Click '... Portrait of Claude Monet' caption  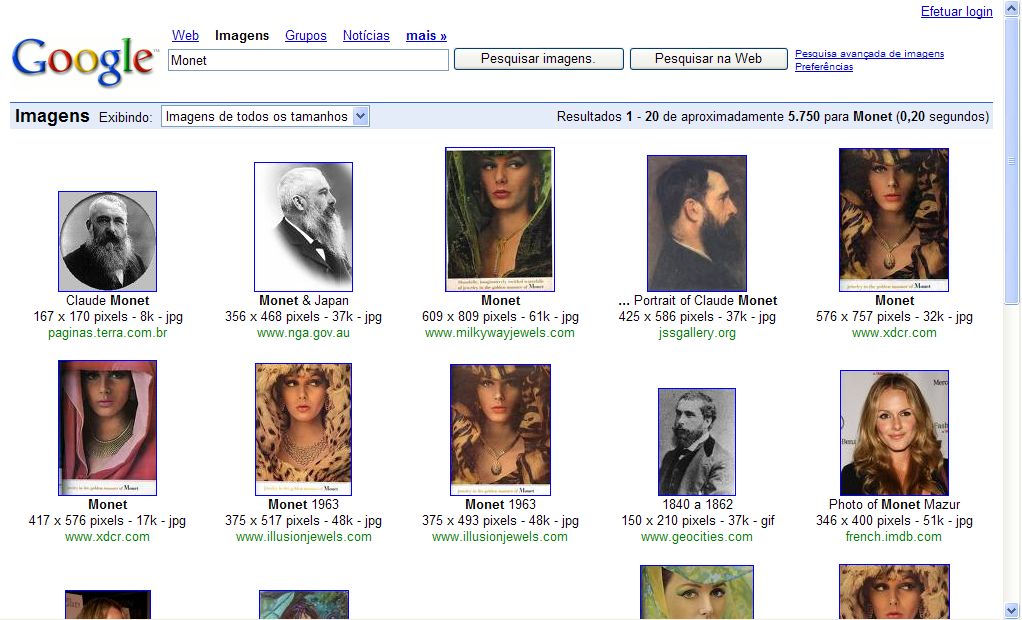pos(697,301)
